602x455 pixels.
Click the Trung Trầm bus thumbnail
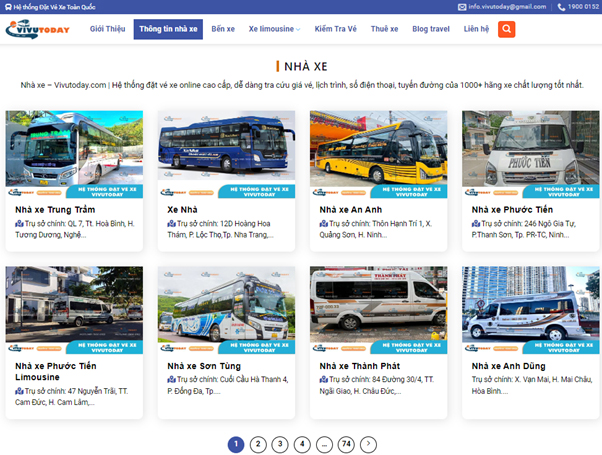(x=74, y=154)
